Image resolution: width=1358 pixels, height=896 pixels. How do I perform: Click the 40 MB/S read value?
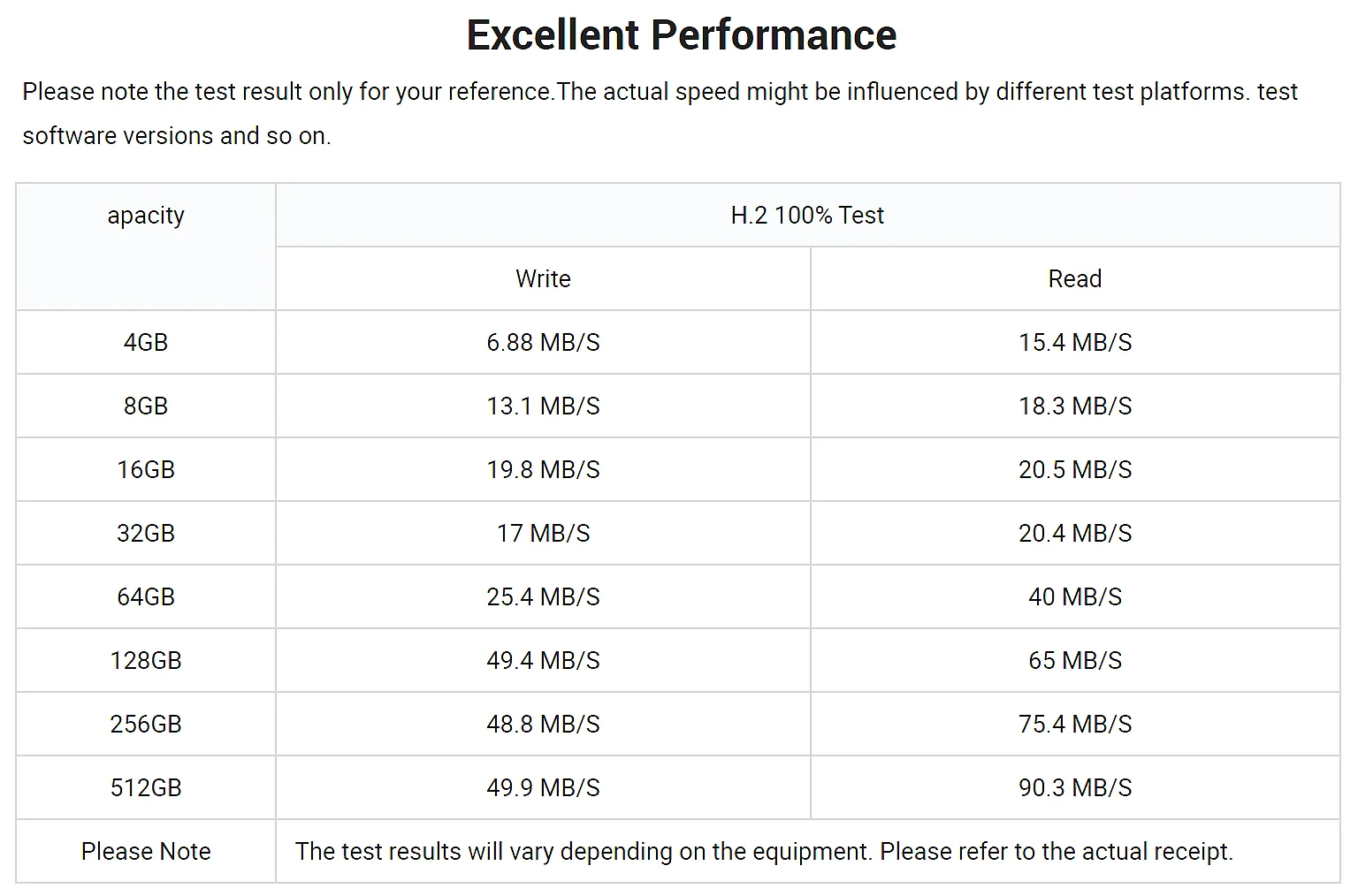click(x=1074, y=597)
